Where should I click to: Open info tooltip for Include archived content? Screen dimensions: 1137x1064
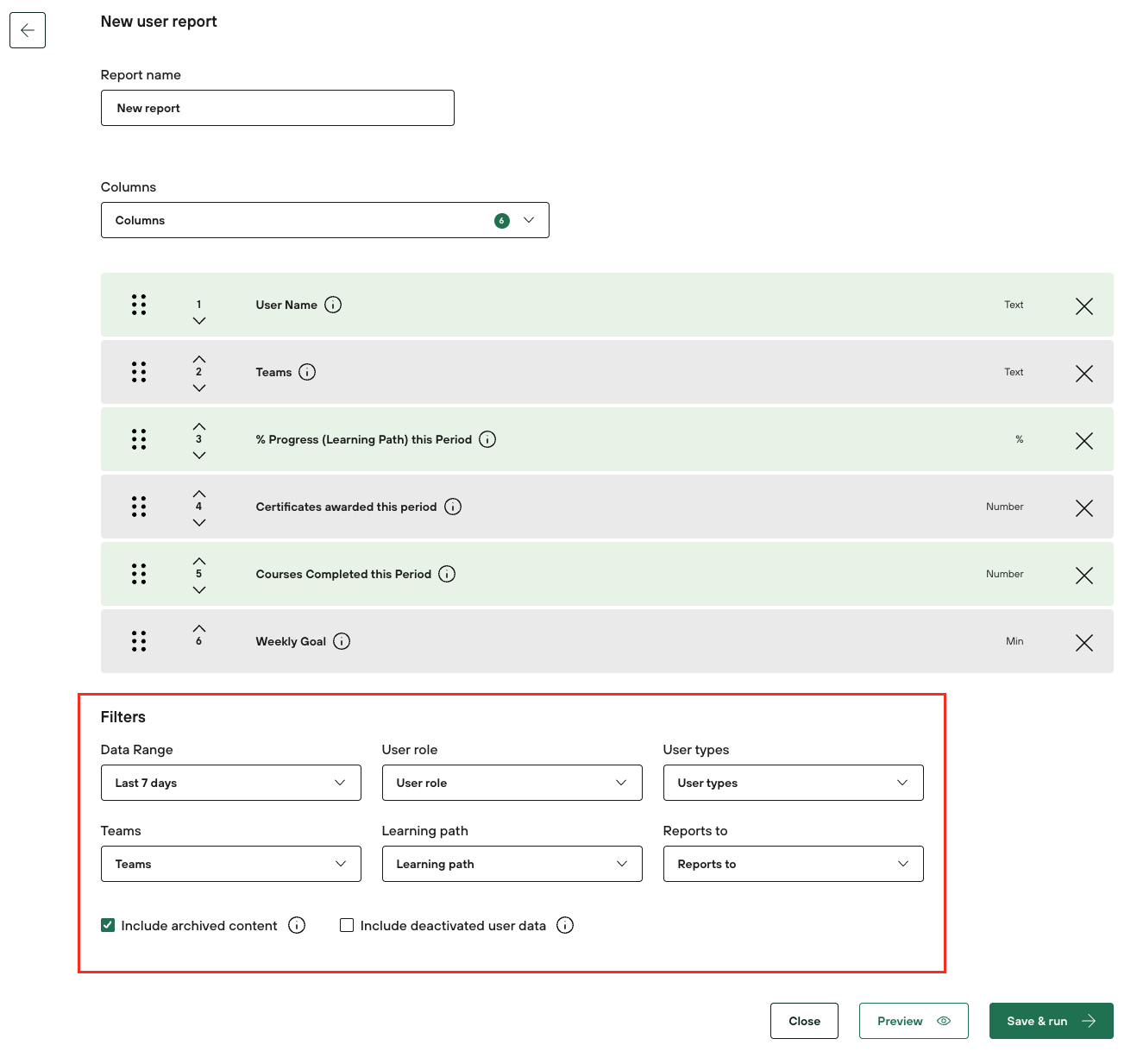[297, 925]
